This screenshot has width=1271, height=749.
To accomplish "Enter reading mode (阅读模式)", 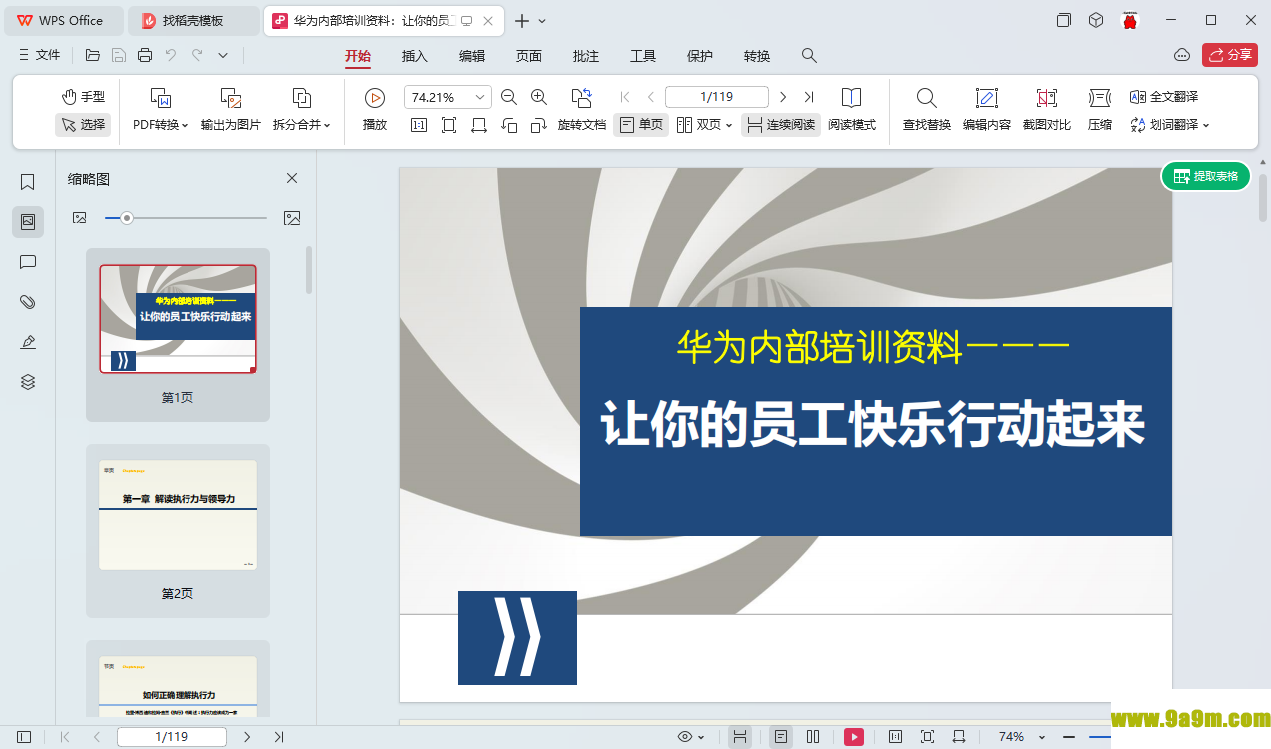I will click(852, 110).
